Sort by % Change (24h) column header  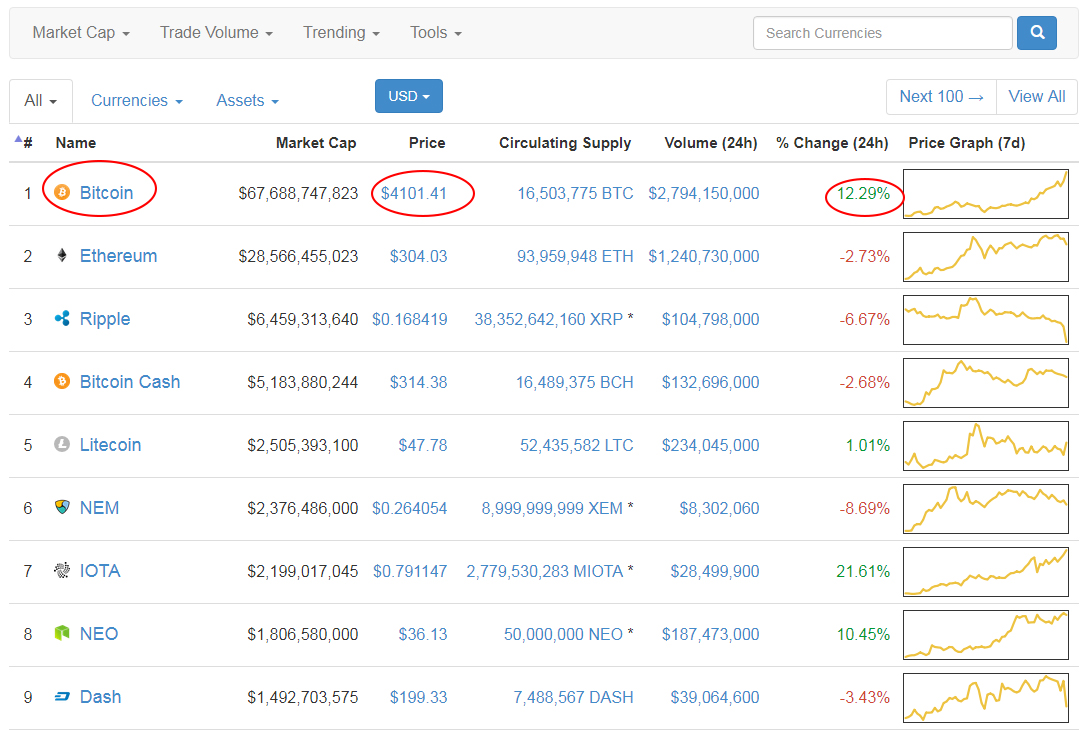832,142
